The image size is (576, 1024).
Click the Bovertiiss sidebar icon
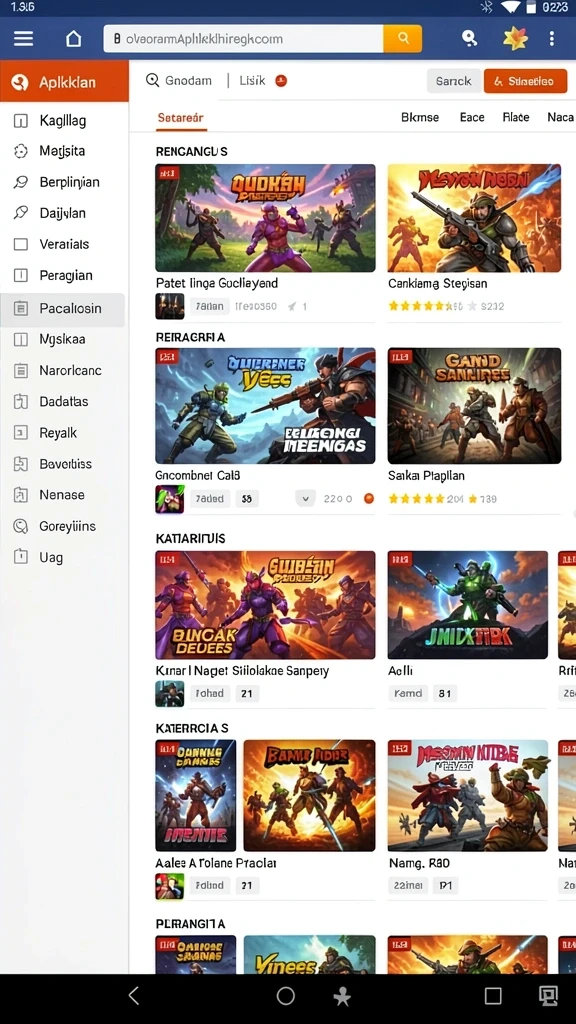click(21, 464)
